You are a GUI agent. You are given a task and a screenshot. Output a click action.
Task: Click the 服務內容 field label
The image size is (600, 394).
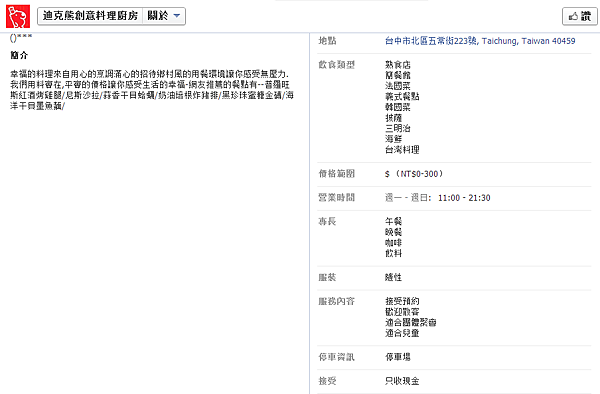click(x=336, y=301)
